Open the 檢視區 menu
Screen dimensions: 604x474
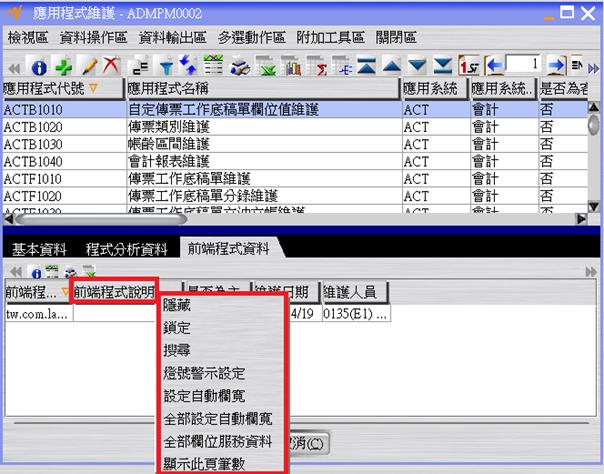click(28, 37)
